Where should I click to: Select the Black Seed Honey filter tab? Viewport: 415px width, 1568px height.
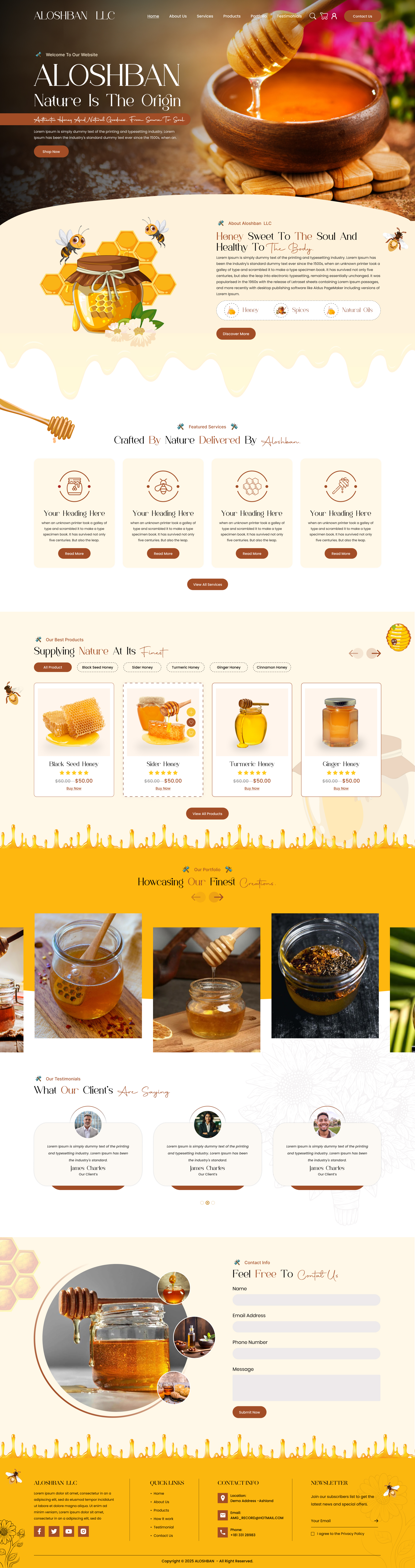[x=97, y=667]
